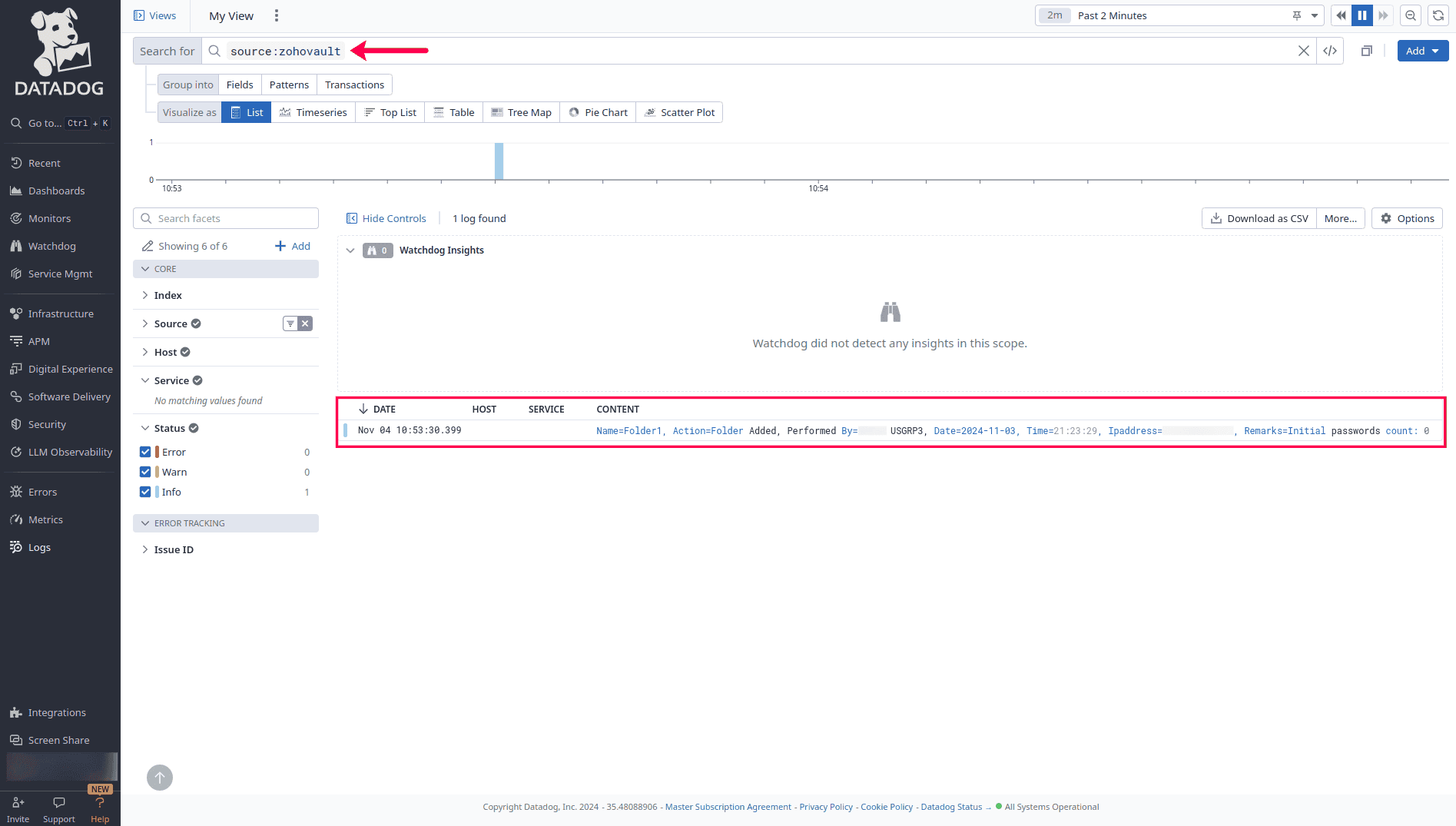This screenshot has width=1456, height=826.
Task: Collapse the Service facet
Action: coord(145,380)
